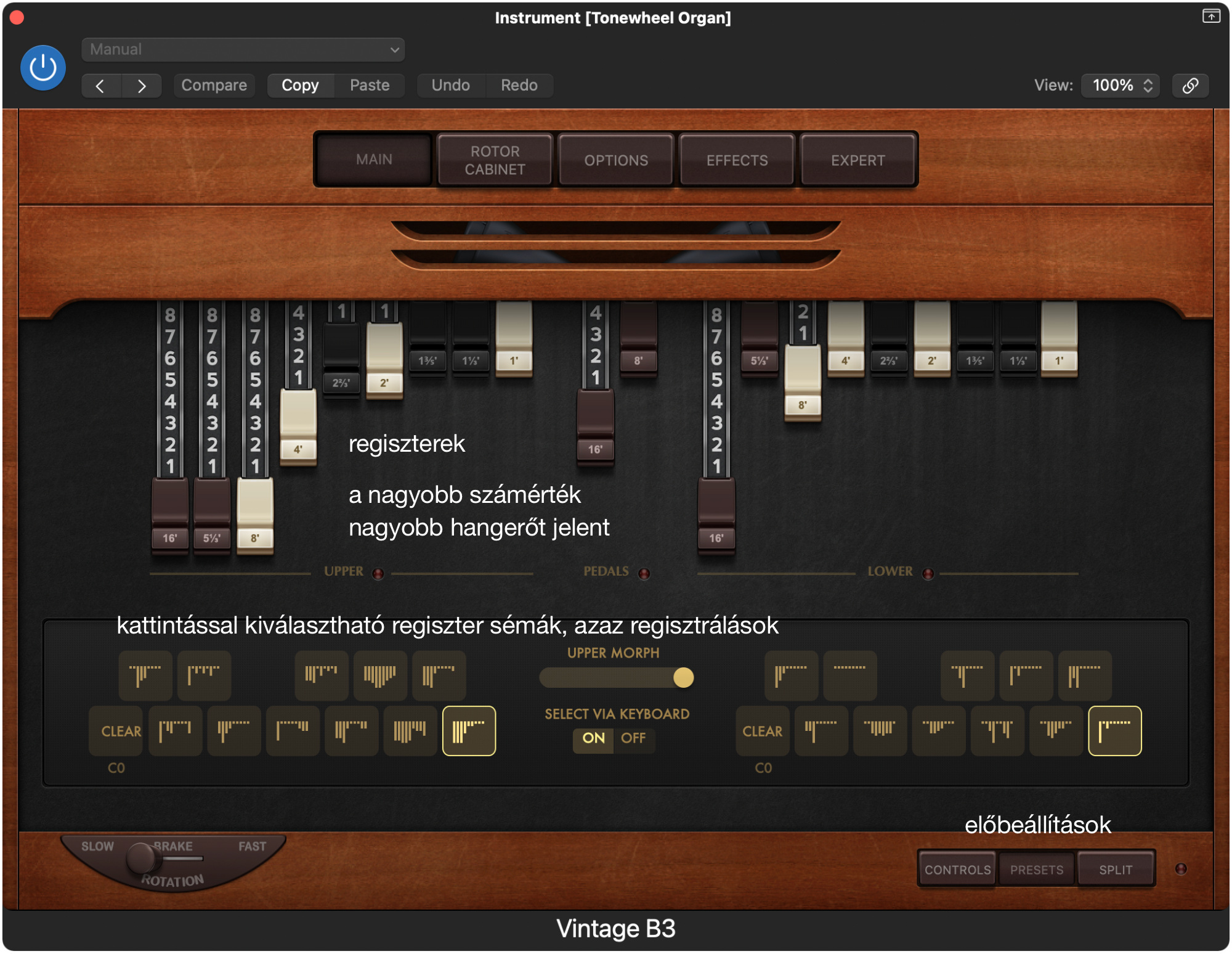Open the SPLIT view

click(1116, 870)
